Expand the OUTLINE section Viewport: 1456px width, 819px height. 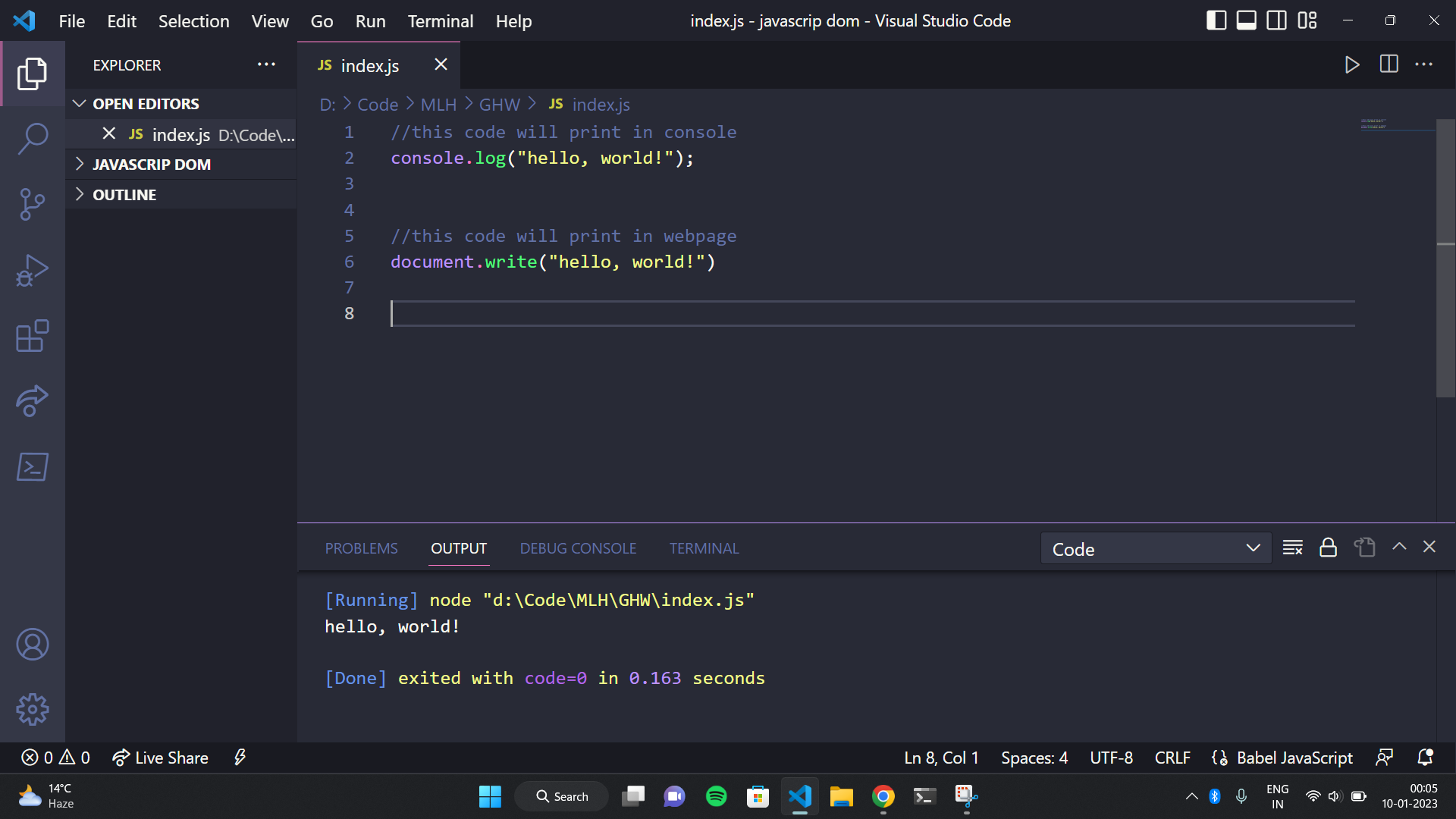124,195
